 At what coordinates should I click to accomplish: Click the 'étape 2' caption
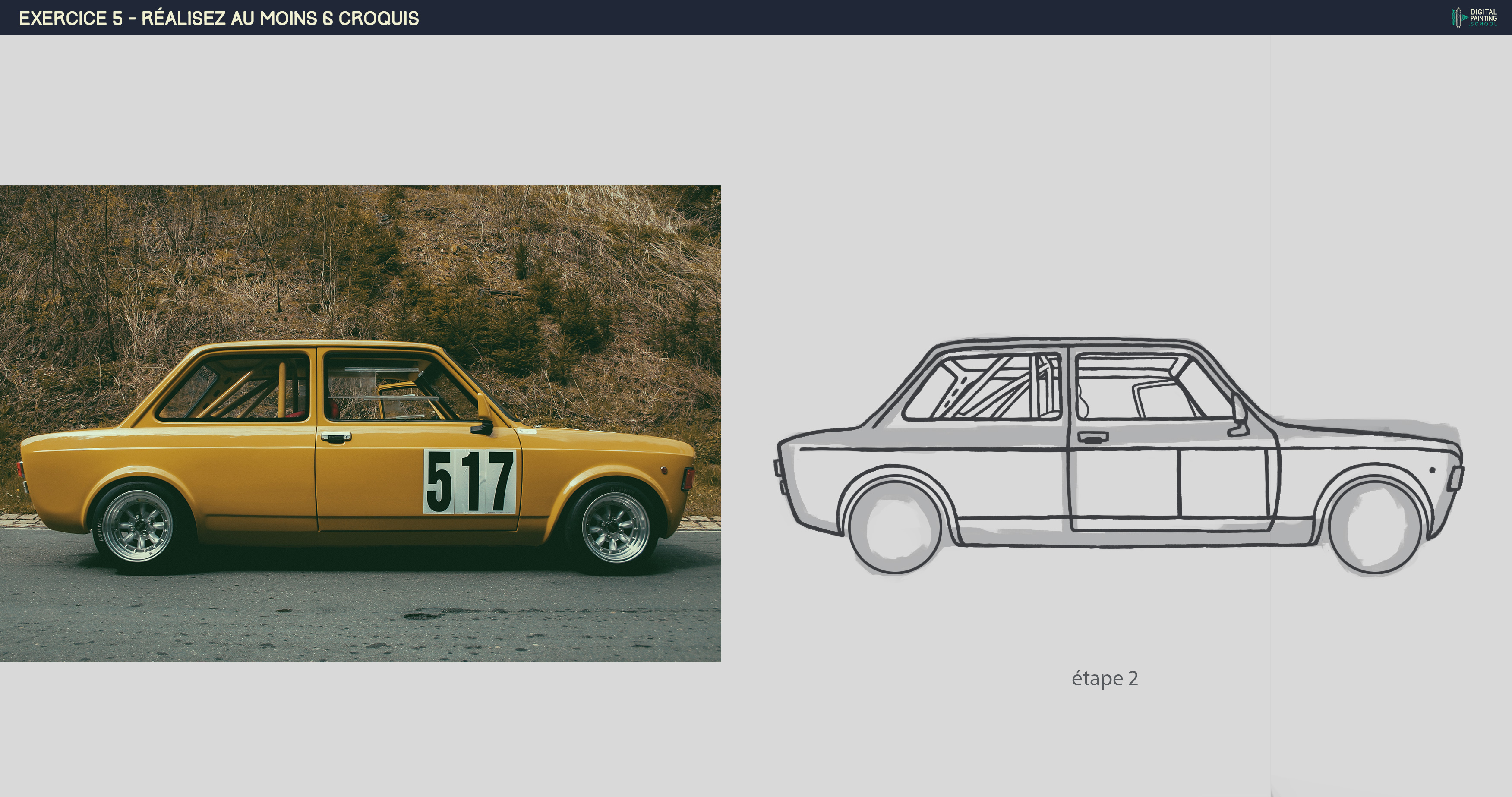[1105, 678]
